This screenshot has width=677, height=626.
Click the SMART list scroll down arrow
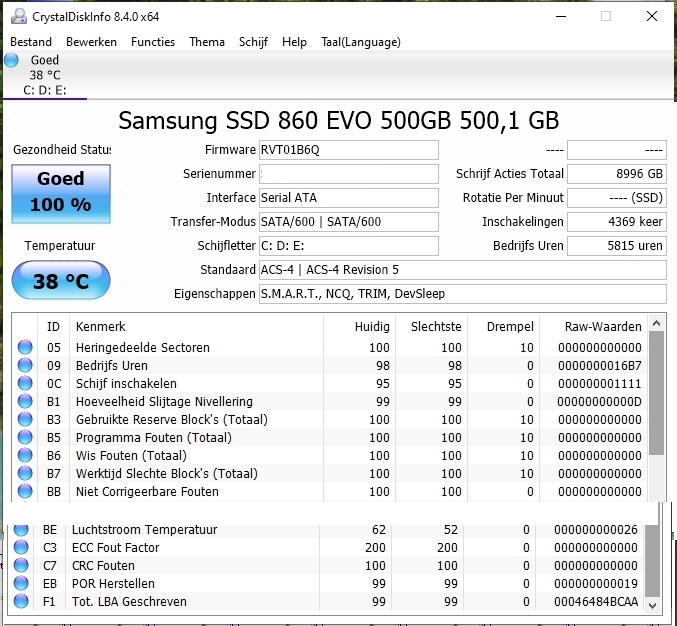click(653, 605)
